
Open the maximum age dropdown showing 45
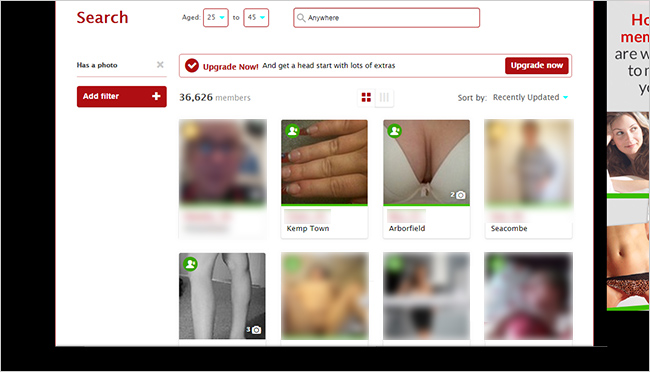click(256, 17)
